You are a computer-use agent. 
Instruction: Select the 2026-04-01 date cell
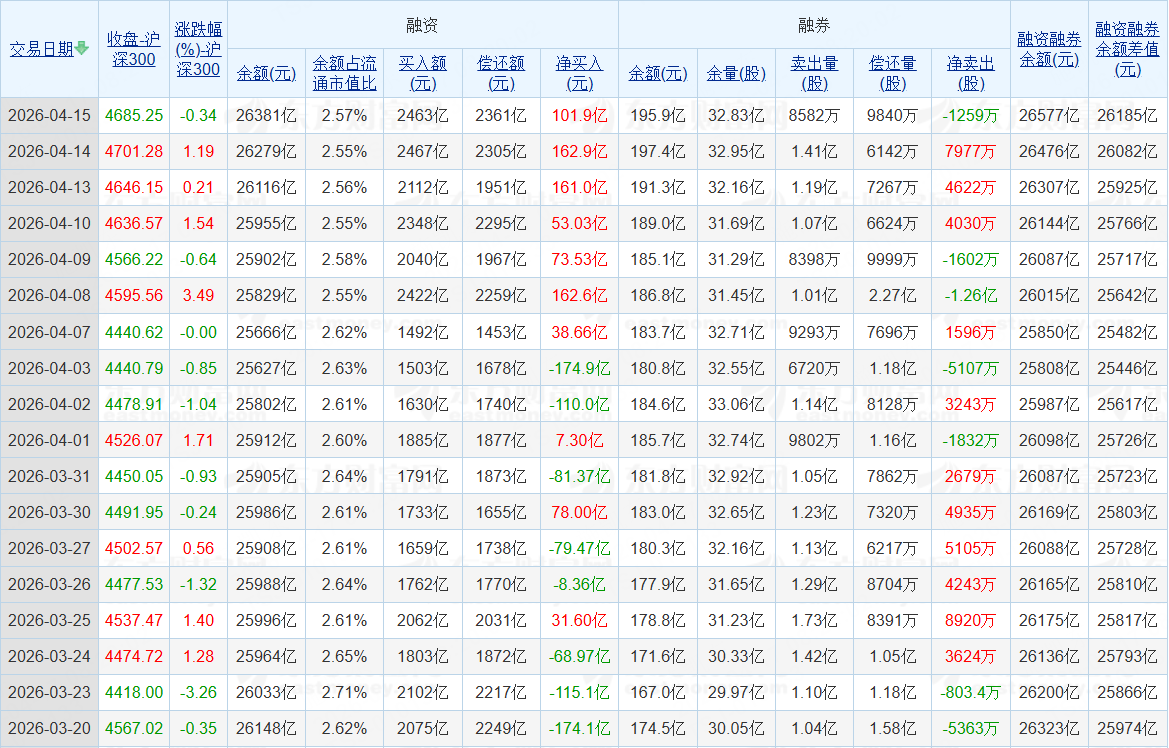click(49, 440)
